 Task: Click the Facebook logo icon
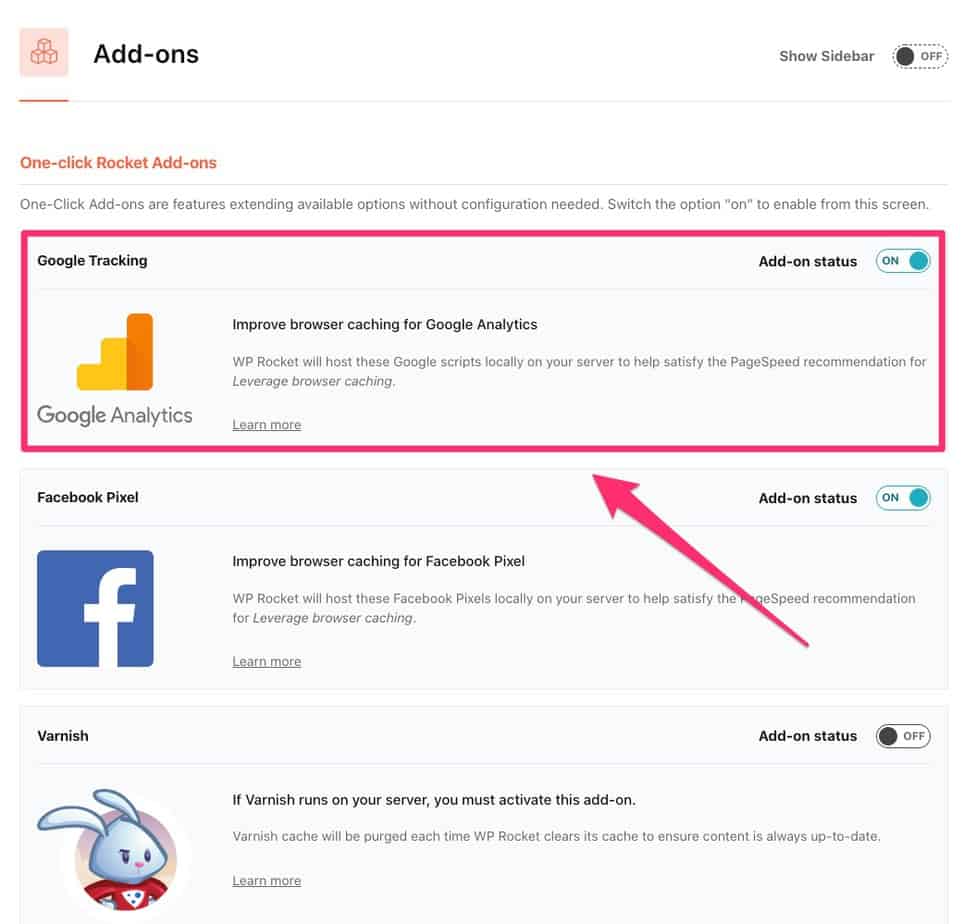(x=95, y=608)
